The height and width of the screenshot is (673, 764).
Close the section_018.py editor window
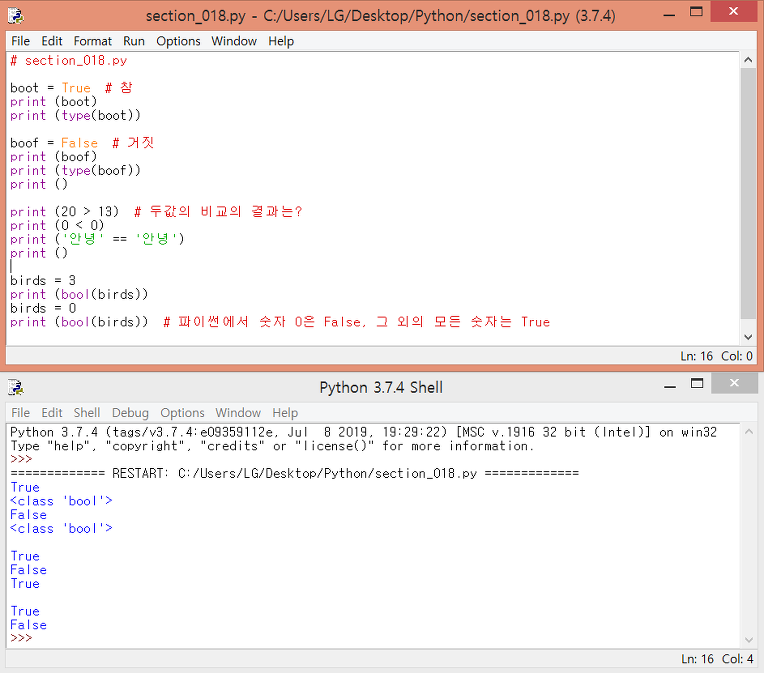click(x=733, y=11)
